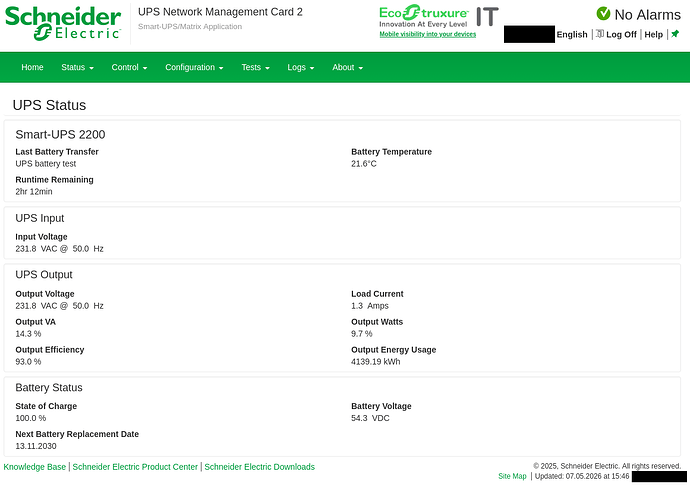Viewport: 690px width, 486px height.
Task: Open Schneider Electric Product Center link
Action: click(135, 467)
